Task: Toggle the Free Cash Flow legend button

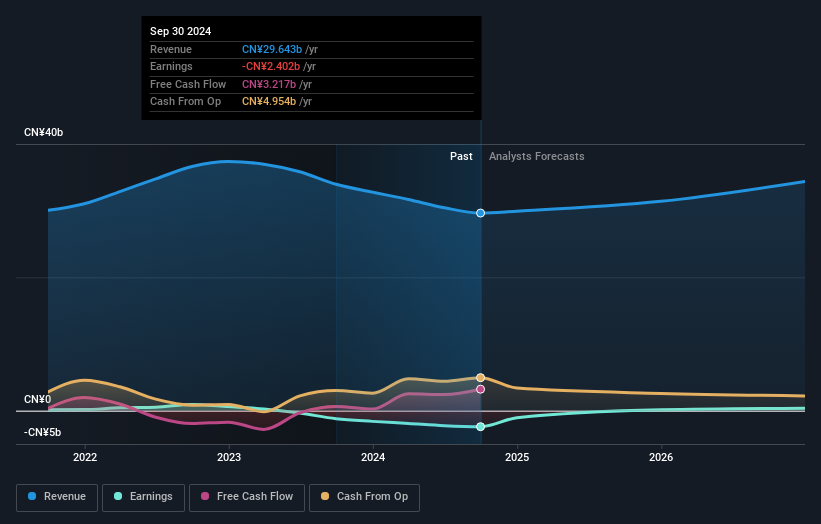Action: 247,497
